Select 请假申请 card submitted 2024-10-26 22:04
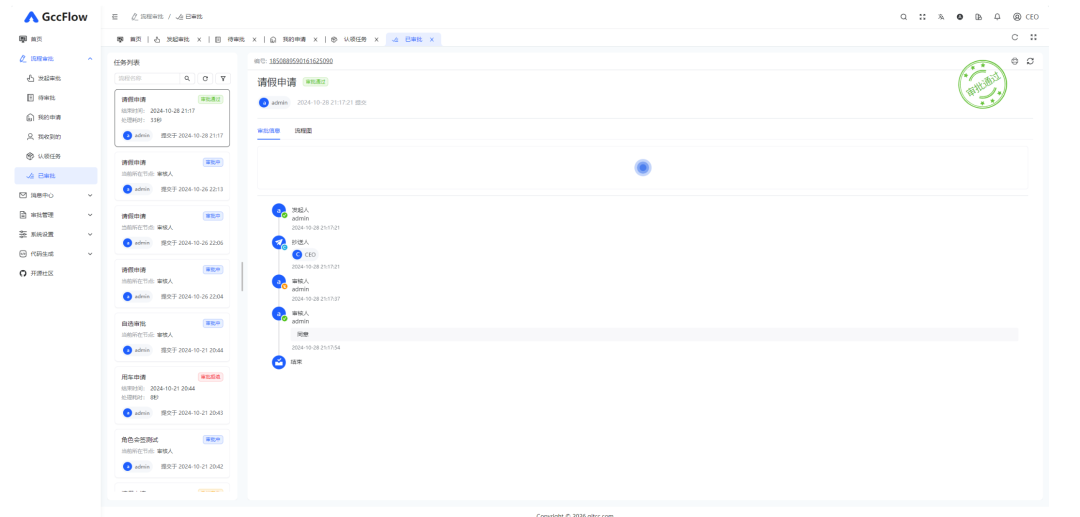 coord(172,283)
